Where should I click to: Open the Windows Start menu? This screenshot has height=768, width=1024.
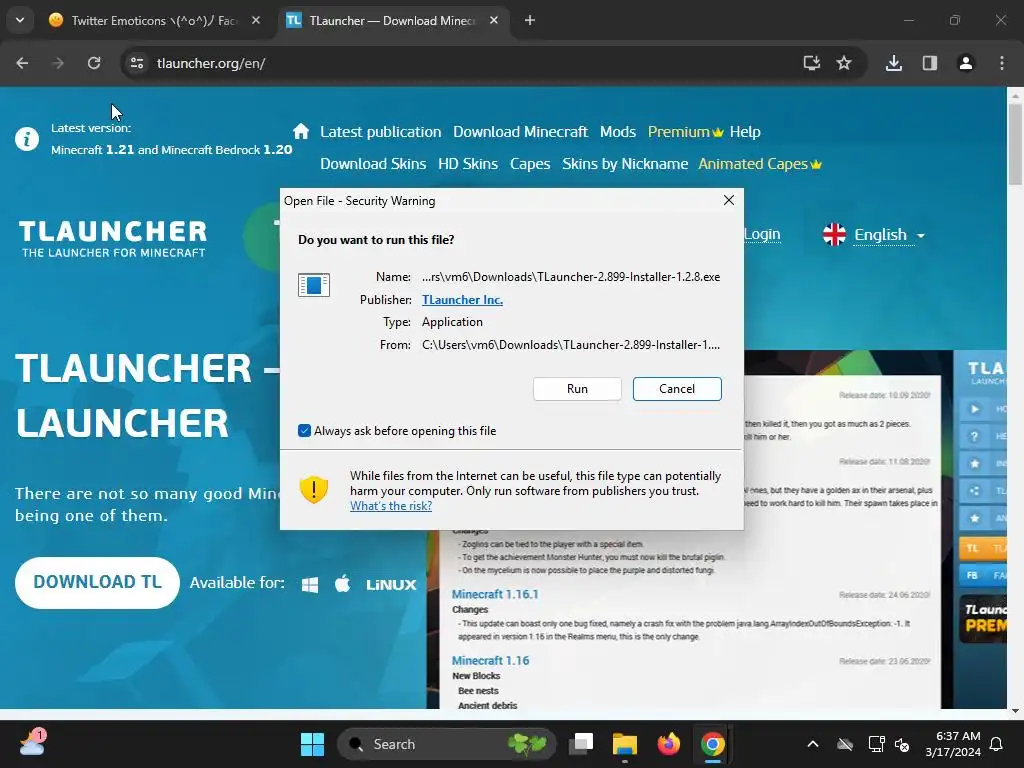click(x=312, y=744)
